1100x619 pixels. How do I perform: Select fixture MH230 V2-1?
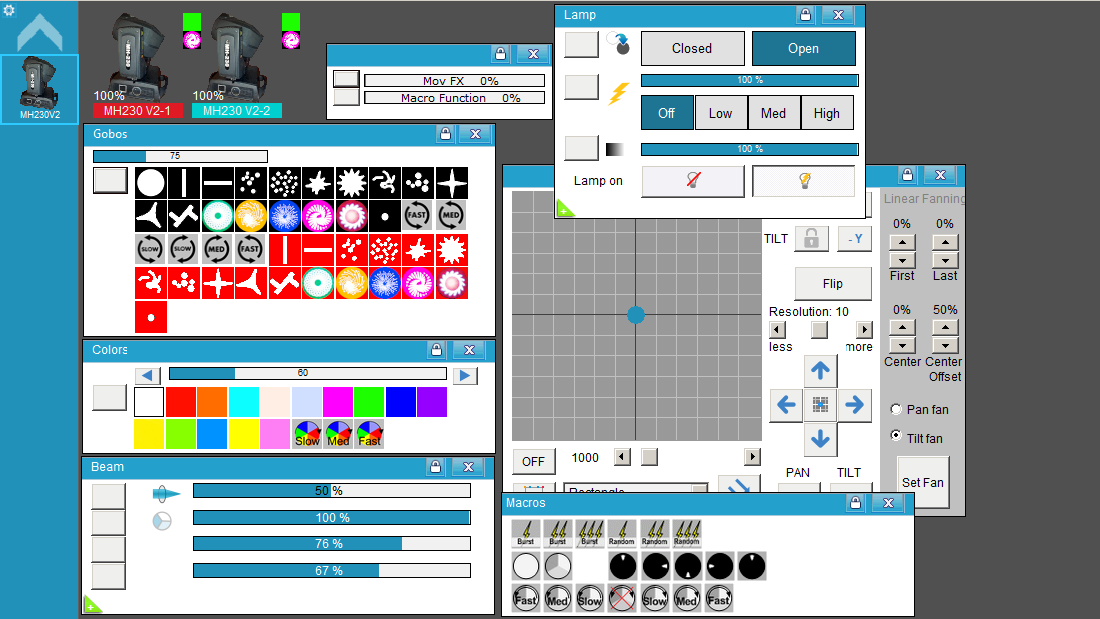[x=138, y=110]
